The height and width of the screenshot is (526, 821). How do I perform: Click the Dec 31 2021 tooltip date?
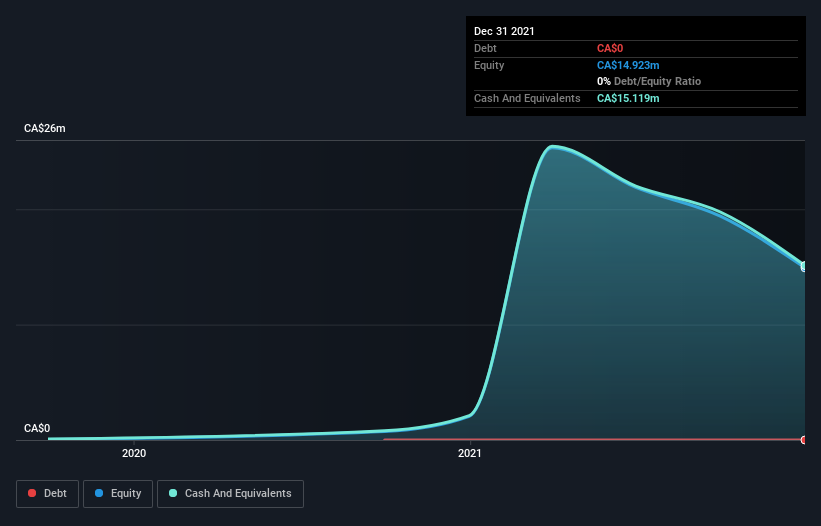[504, 31]
